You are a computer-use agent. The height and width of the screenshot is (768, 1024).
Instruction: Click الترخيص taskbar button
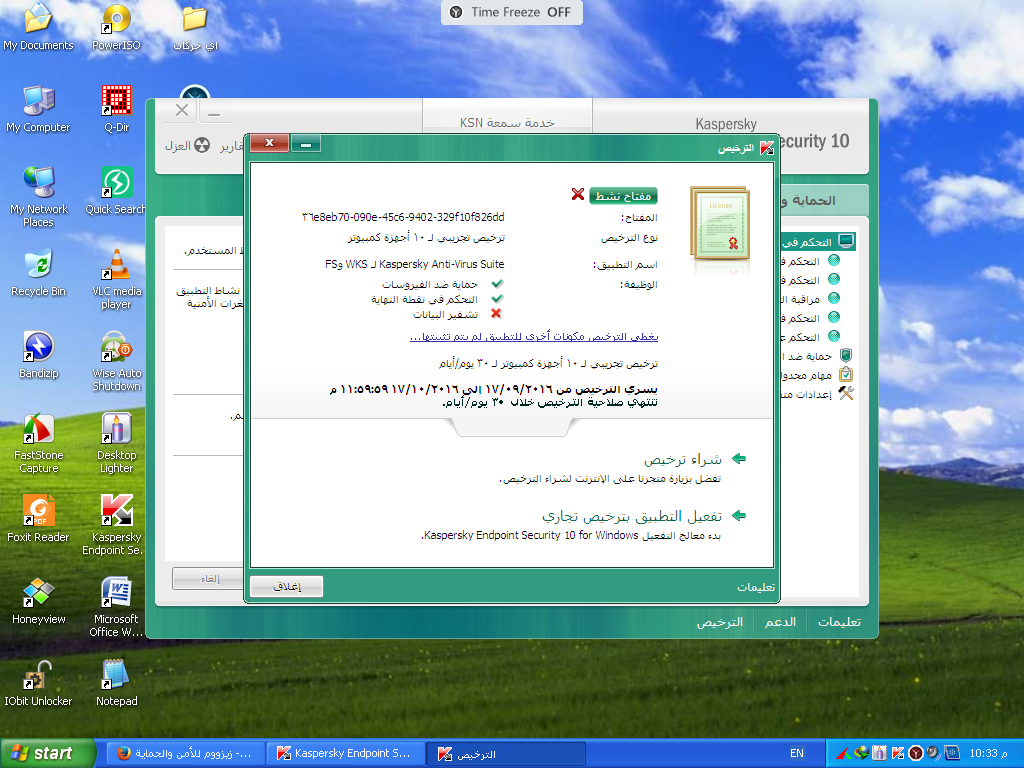tap(505, 754)
